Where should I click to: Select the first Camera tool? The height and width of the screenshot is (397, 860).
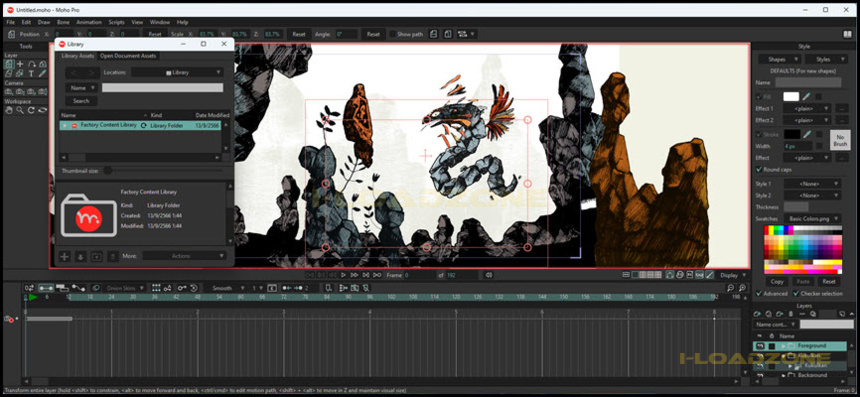tap(9, 92)
